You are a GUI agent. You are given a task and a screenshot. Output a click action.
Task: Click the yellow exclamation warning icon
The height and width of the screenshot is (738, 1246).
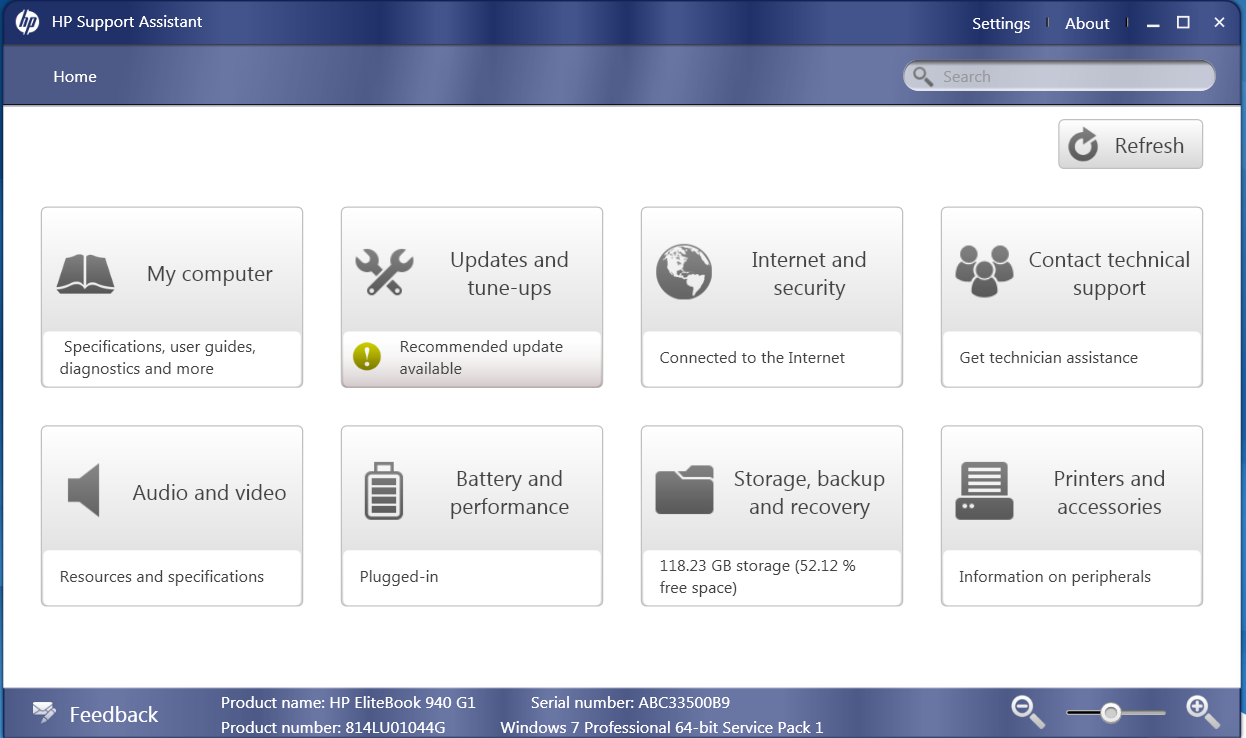367,357
